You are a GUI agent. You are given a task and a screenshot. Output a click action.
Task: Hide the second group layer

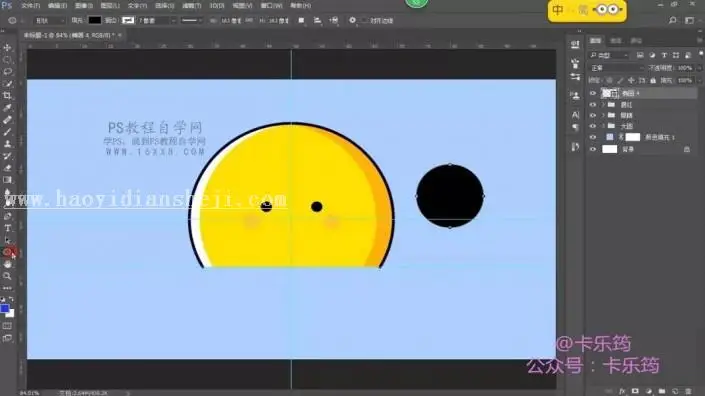coord(593,116)
